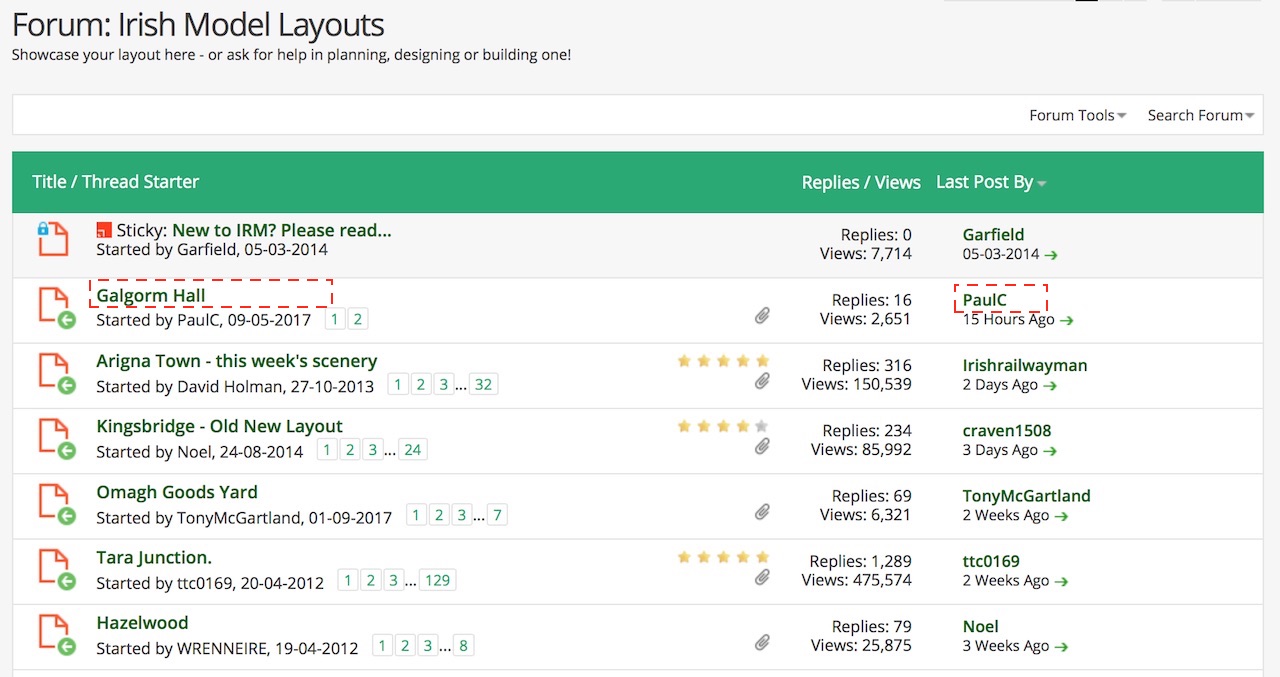Click go-to-last-post arrow in Tara Junction row
The width and height of the screenshot is (1280, 677).
(1060, 581)
